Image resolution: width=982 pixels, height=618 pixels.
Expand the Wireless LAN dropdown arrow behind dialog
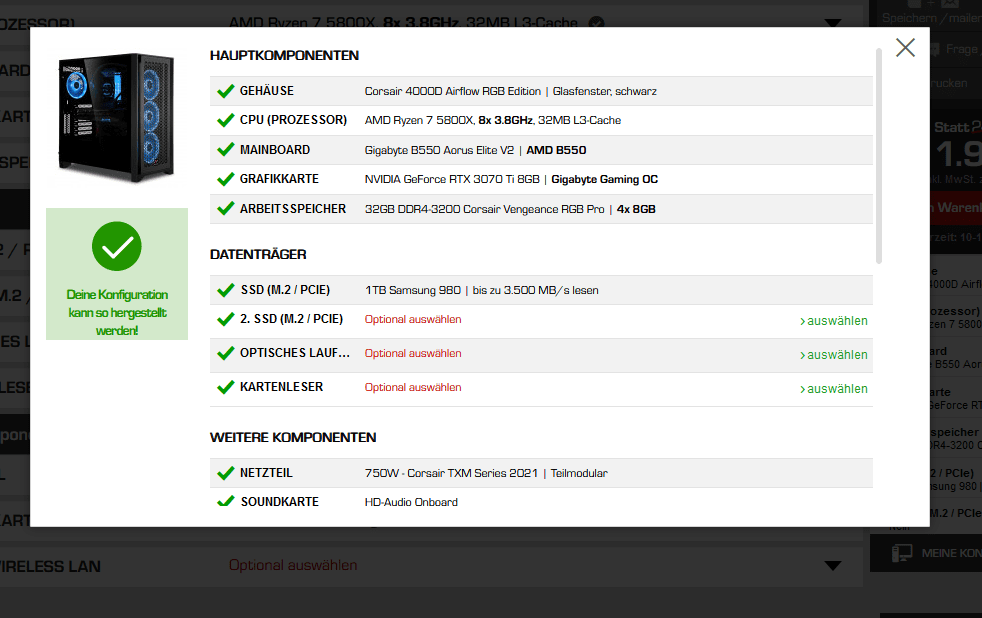832,566
